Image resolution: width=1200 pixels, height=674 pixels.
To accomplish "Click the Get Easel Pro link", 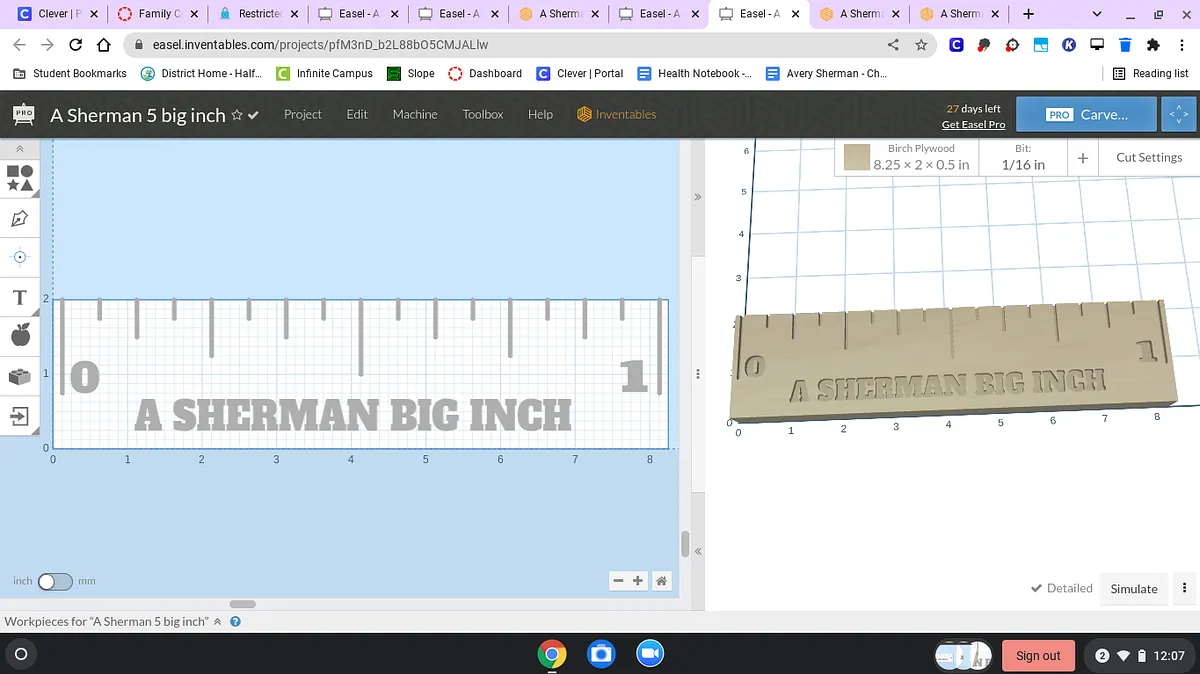I will point(973,124).
